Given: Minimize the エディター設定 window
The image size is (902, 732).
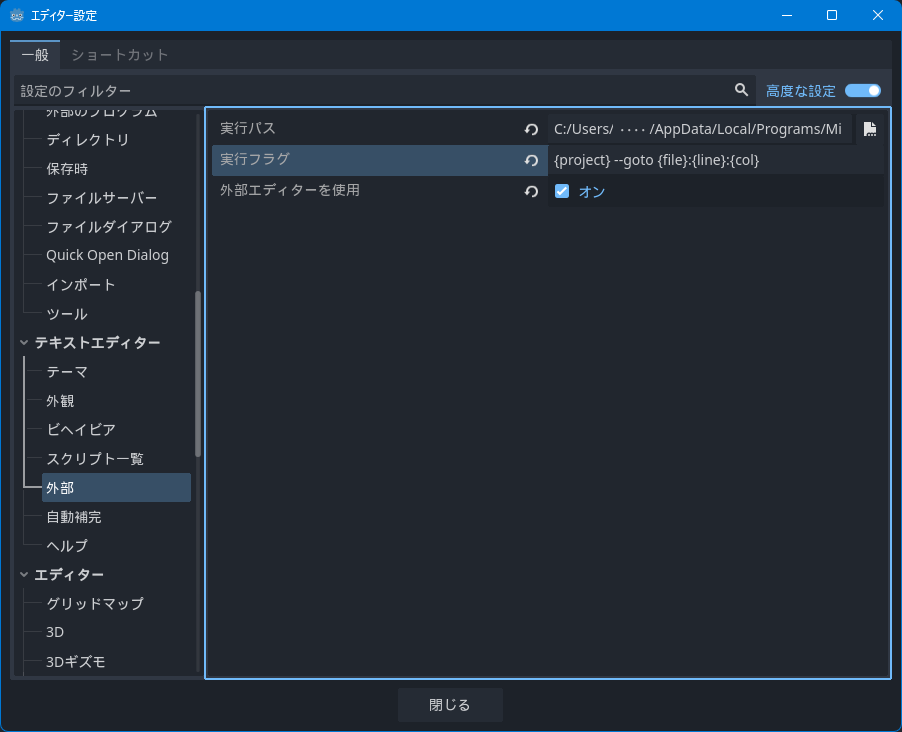Looking at the screenshot, I should coord(787,16).
